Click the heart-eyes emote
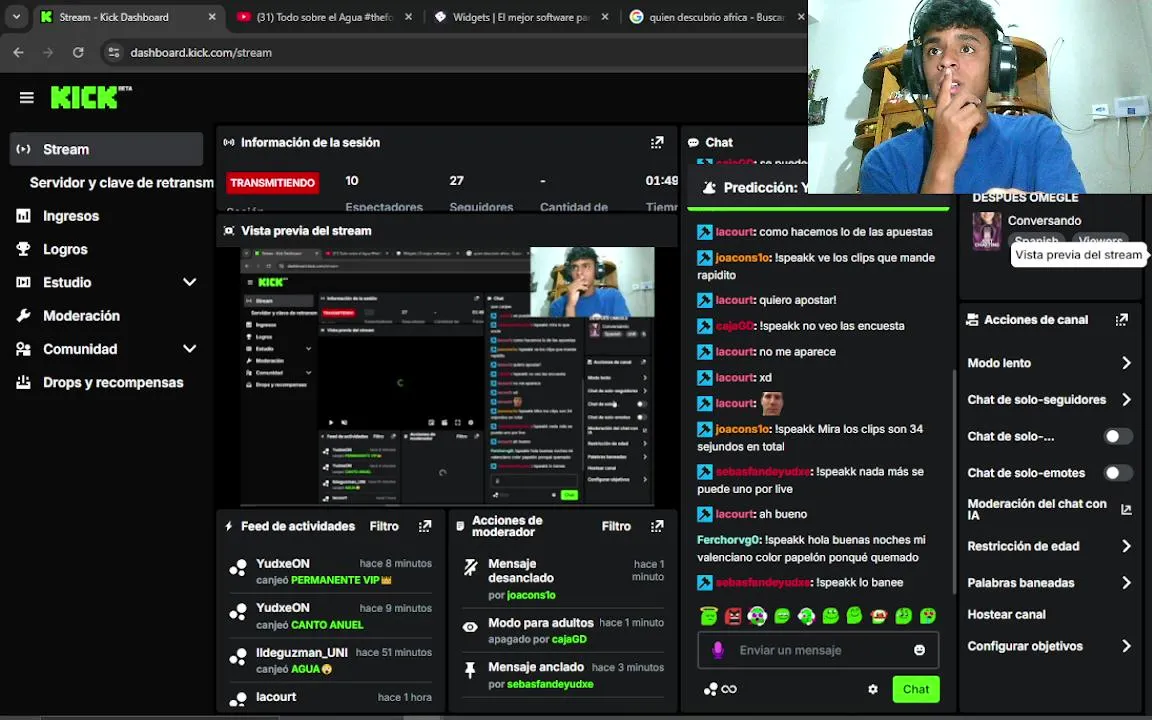The image size is (1152, 720). pos(928,616)
